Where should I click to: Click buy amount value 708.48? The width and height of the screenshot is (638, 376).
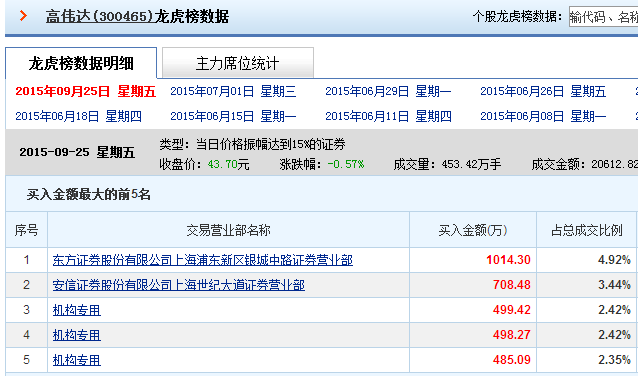(511, 284)
